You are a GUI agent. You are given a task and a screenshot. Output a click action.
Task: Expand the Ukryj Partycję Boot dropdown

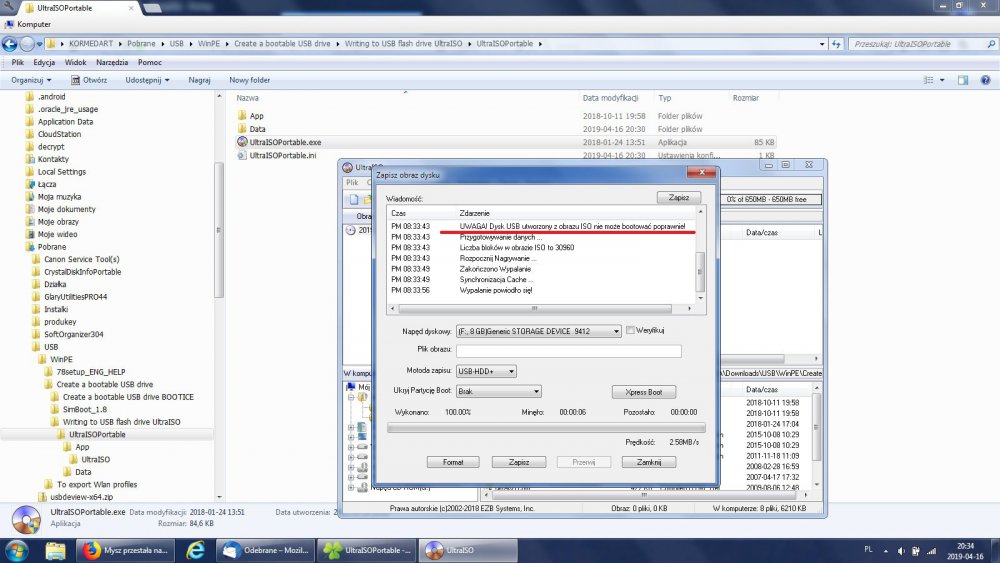[x=498, y=392]
